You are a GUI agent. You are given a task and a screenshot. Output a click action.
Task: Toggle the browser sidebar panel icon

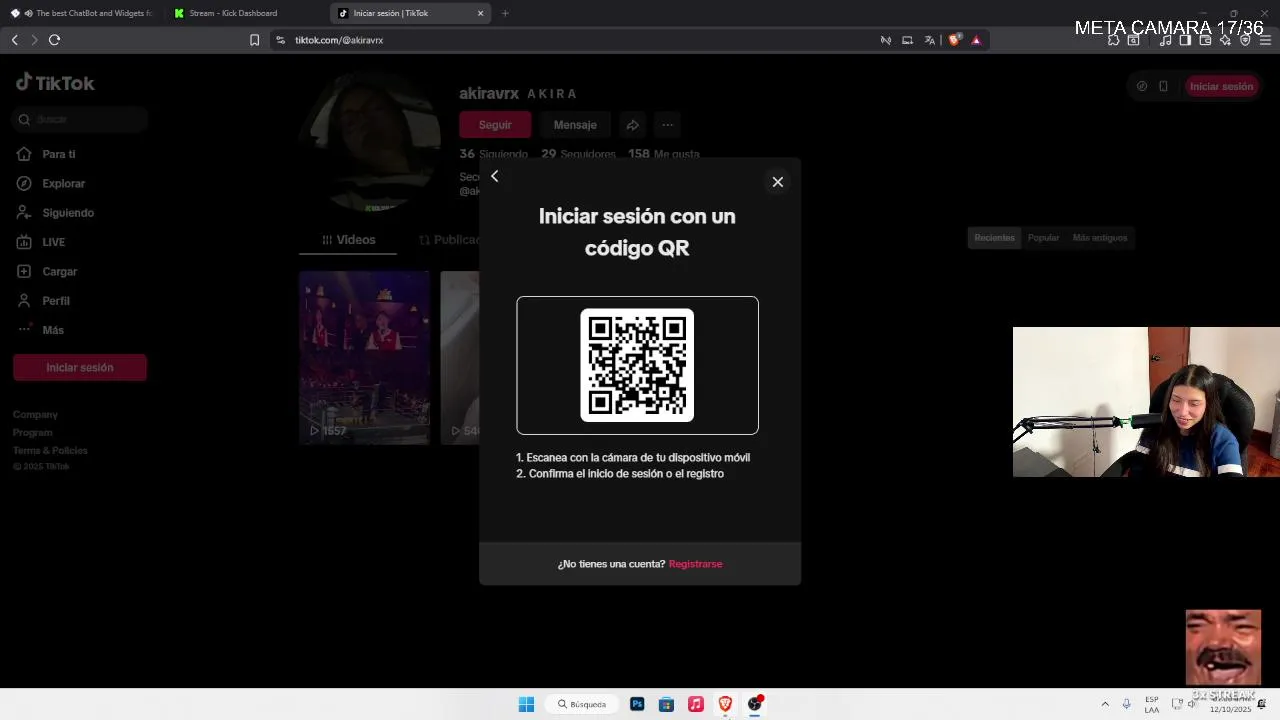(1185, 40)
